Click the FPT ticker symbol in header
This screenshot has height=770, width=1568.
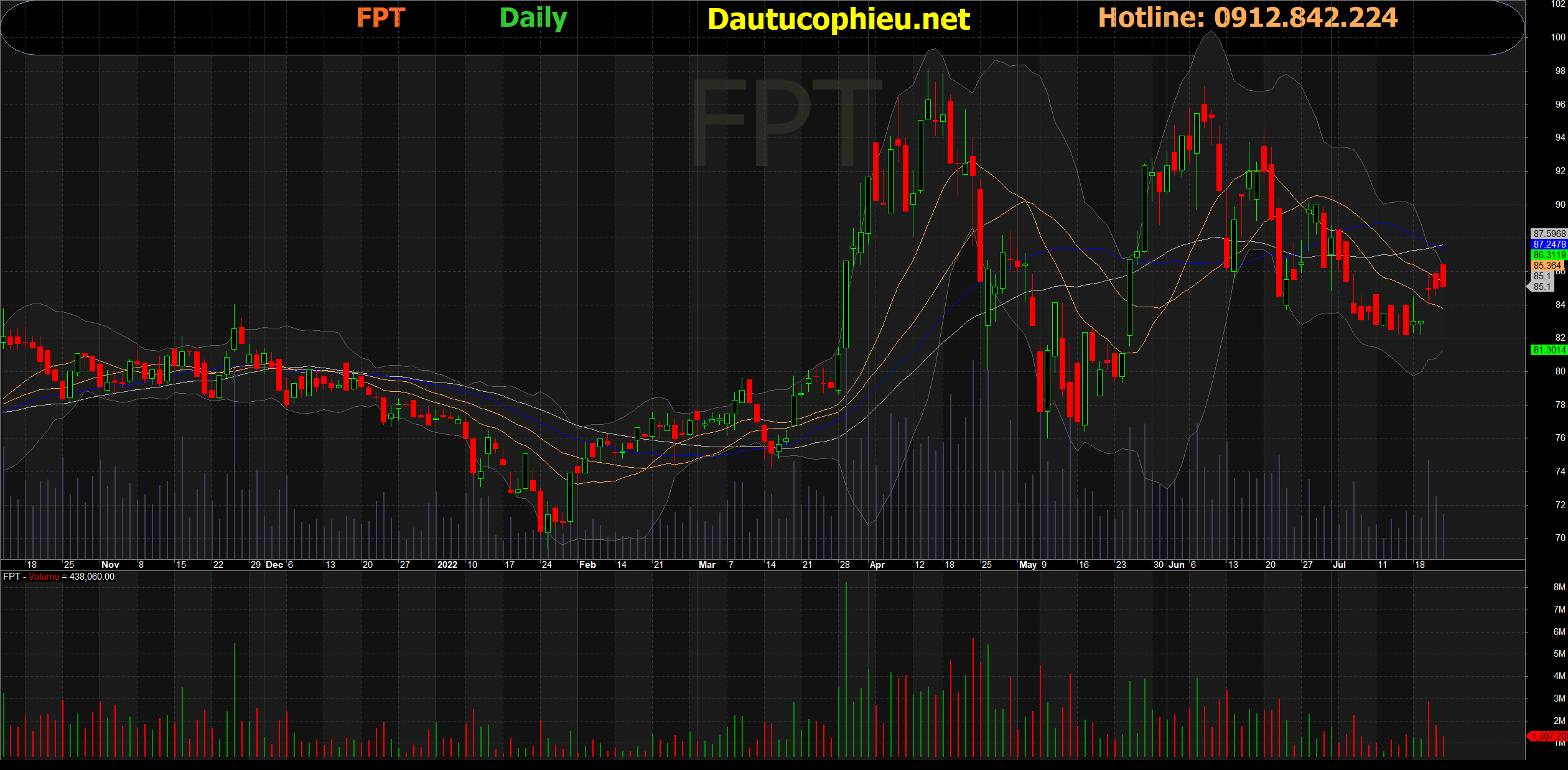381,18
